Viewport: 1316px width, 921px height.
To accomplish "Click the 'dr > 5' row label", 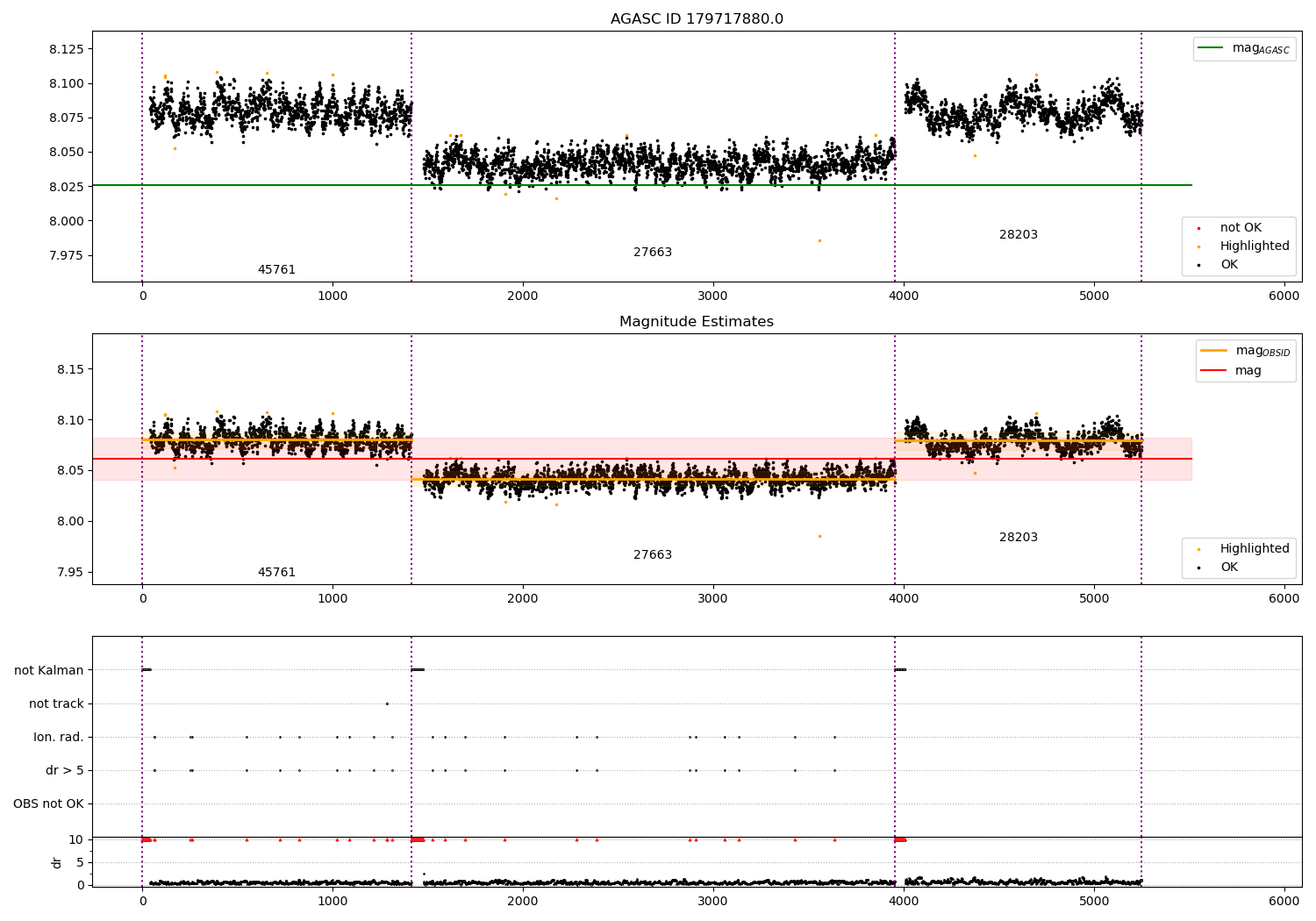I will (x=65, y=770).
